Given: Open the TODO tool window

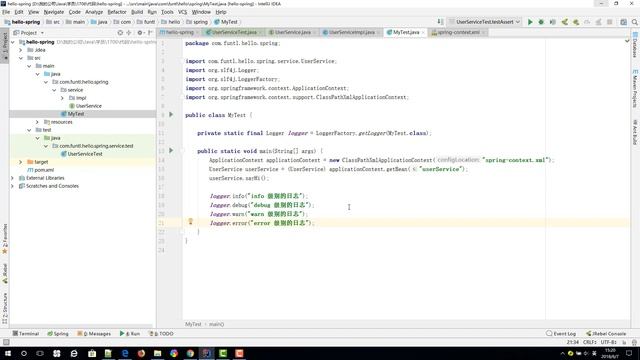Looking at the screenshot, I should [161, 333].
